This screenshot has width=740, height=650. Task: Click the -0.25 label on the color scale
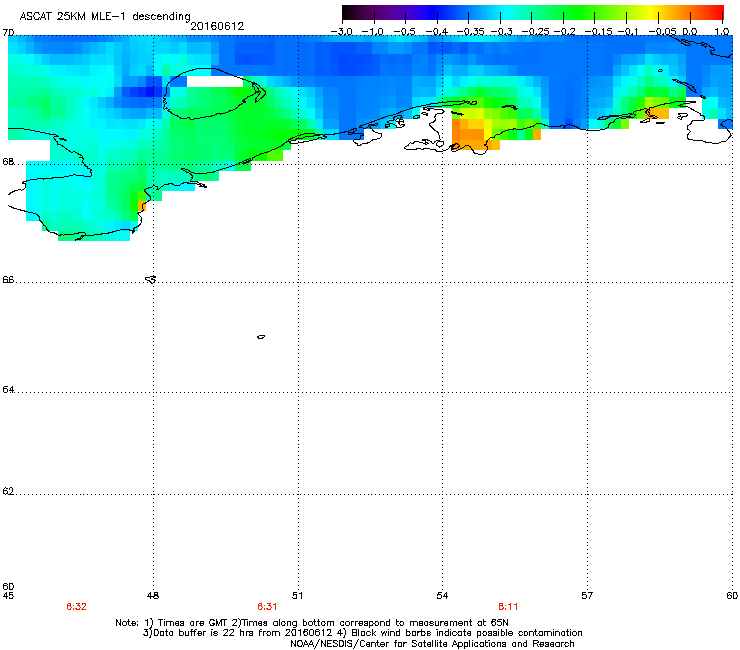[x=536, y=32]
